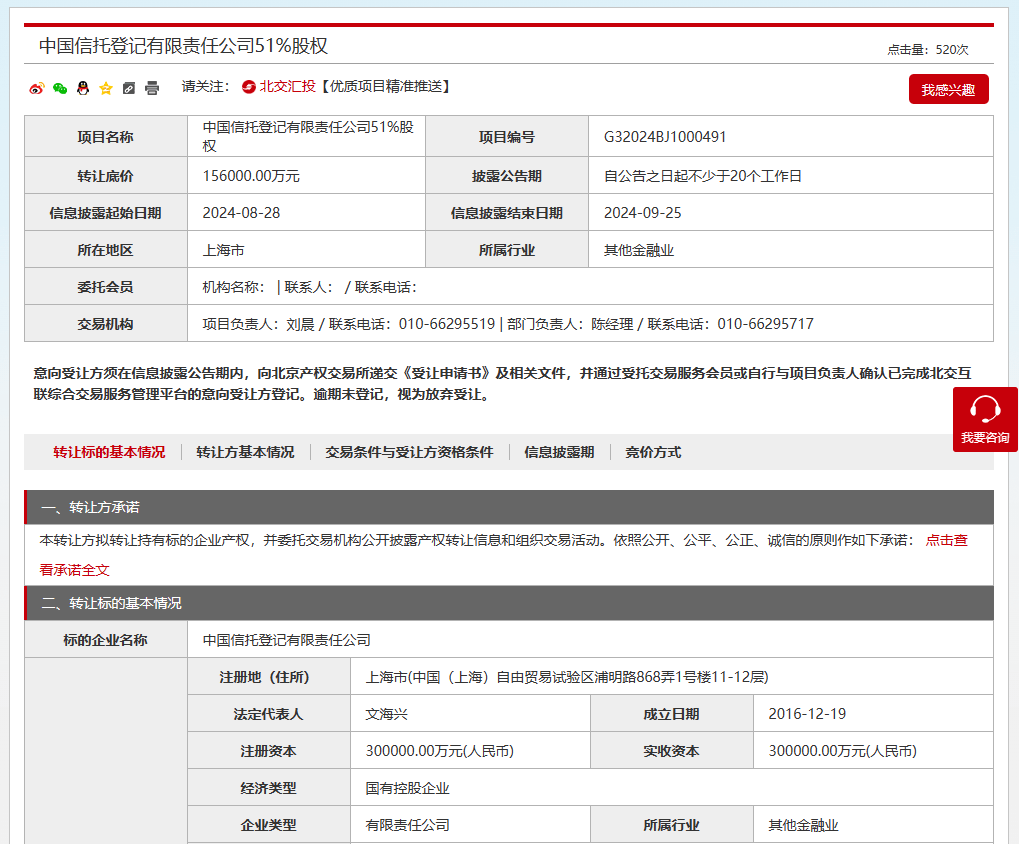Print the page with printer icon
Image resolution: width=1019 pixels, height=844 pixels.
pyautogui.click(x=152, y=88)
